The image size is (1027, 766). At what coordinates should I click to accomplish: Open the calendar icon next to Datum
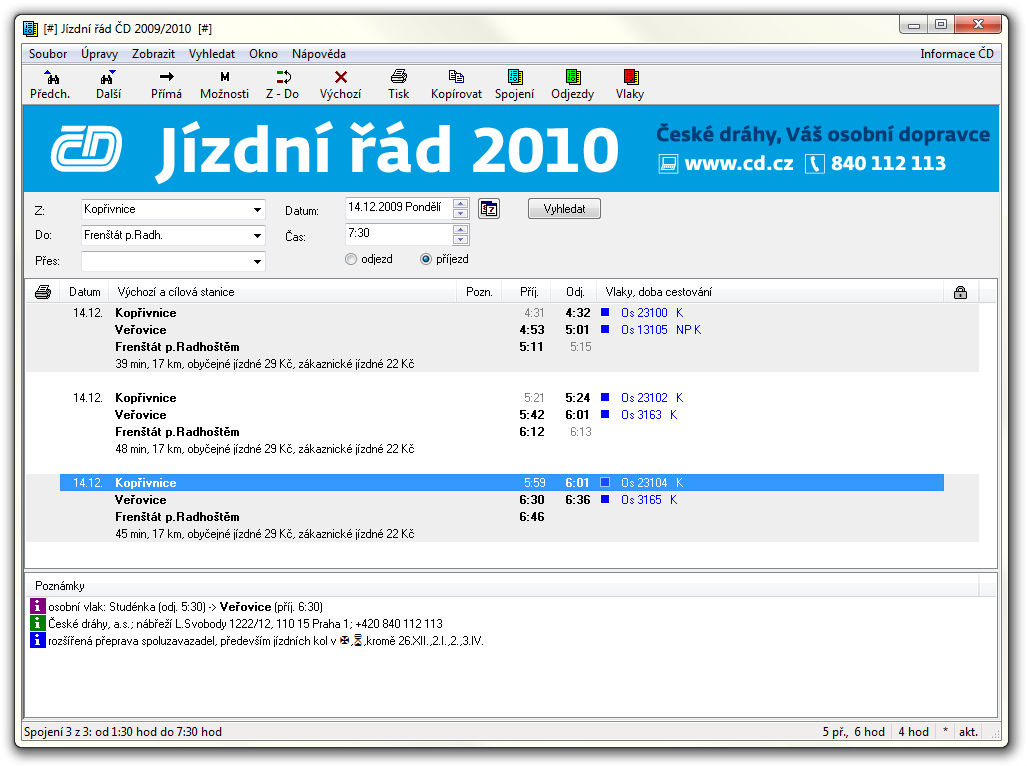click(489, 209)
